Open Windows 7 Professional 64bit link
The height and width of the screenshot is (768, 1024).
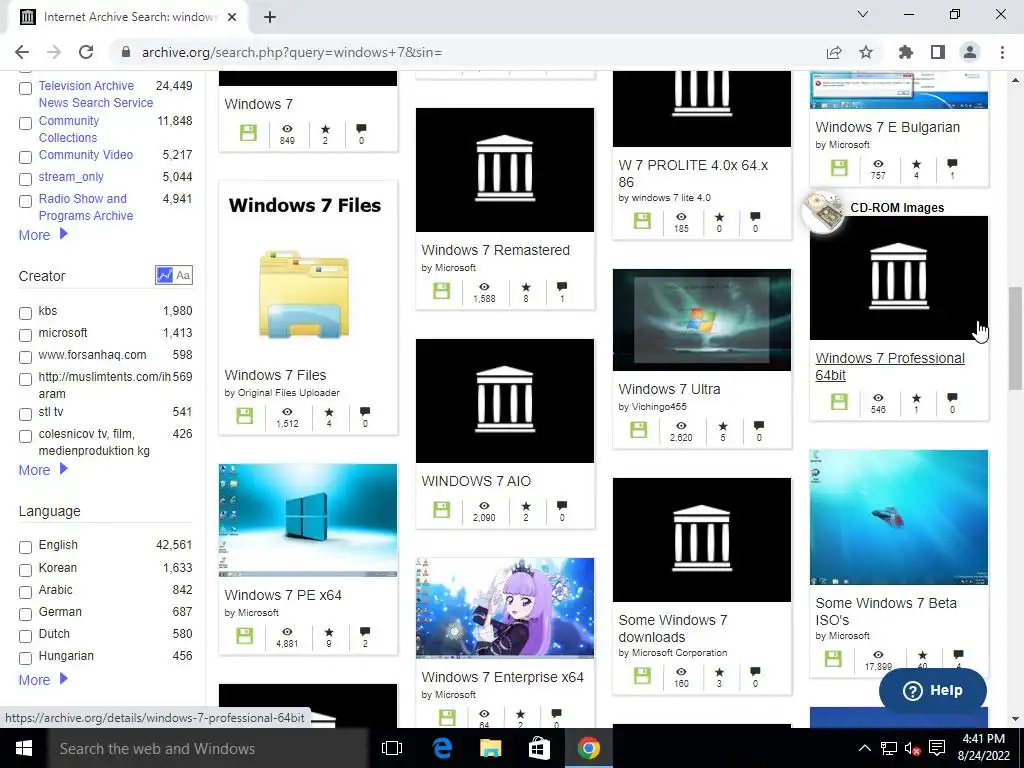pyautogui.click(x=889, y=366)
